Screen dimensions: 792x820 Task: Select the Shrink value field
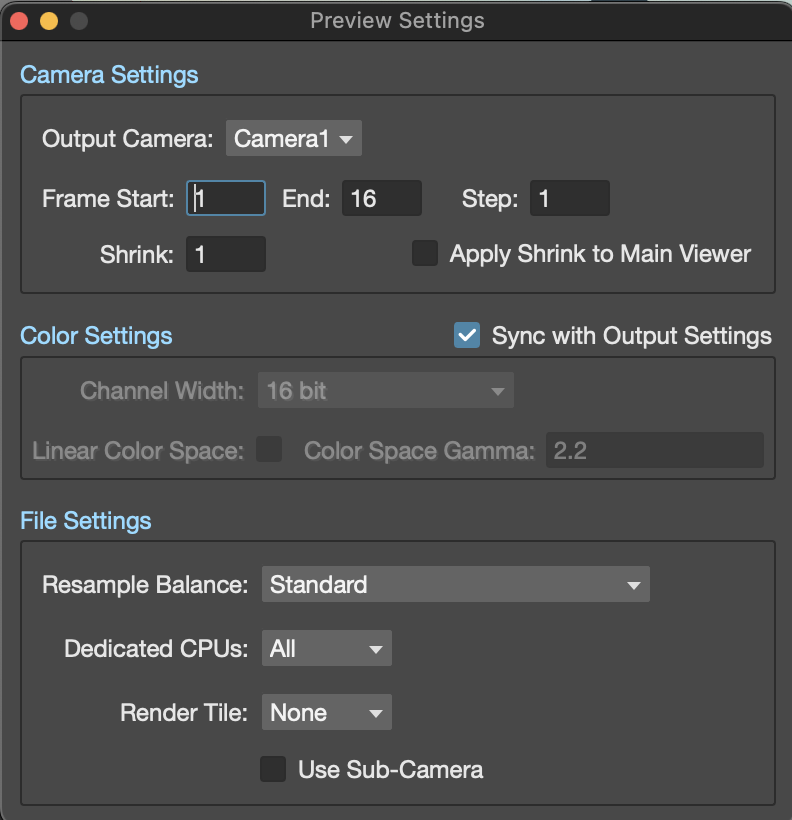tap(226, 254)
